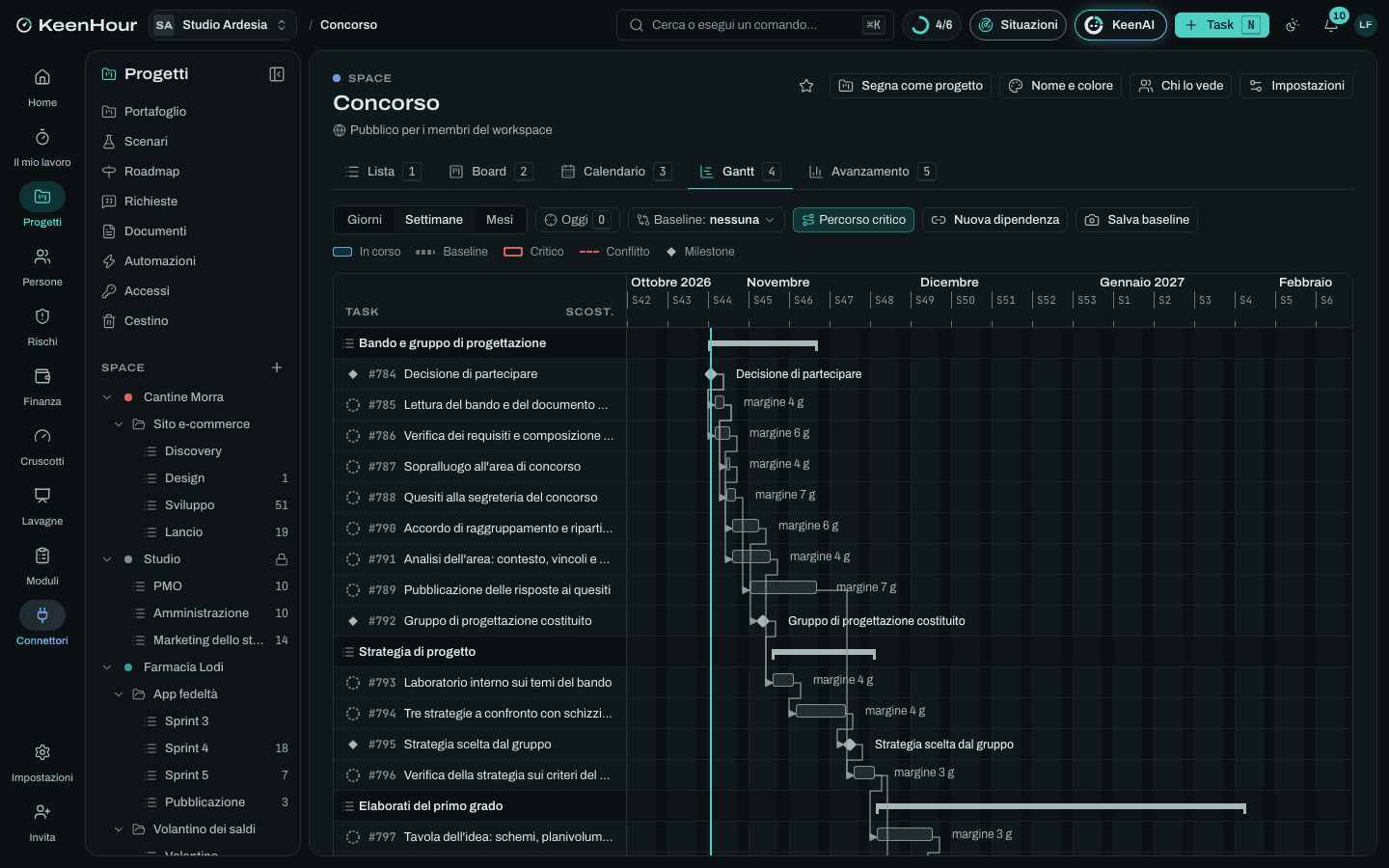This screenshot has width=1389, height=868.
Task: Switch to the Board tab
Action: pyautogui.click(x=490, y=172)
